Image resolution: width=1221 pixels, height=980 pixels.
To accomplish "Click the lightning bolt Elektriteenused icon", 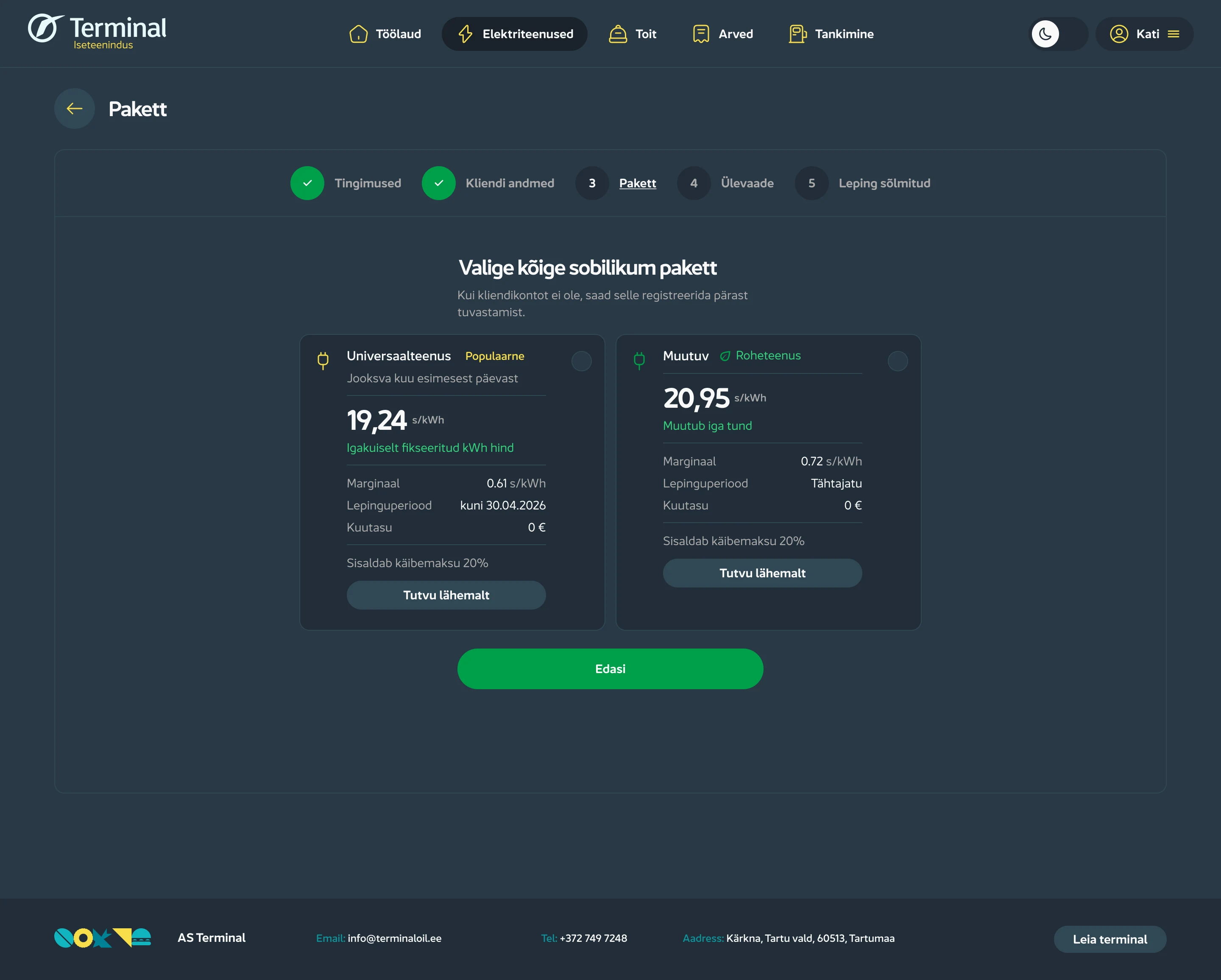I will 465,34.
